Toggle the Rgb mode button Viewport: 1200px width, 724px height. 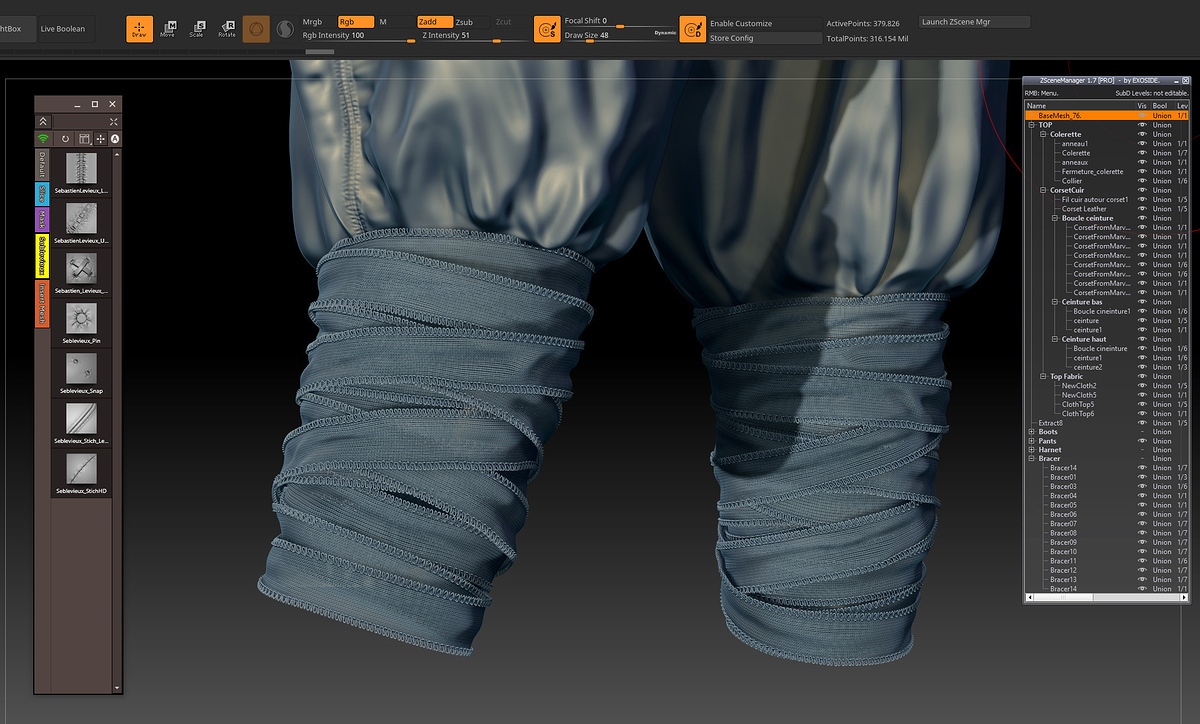click(356, 21)
